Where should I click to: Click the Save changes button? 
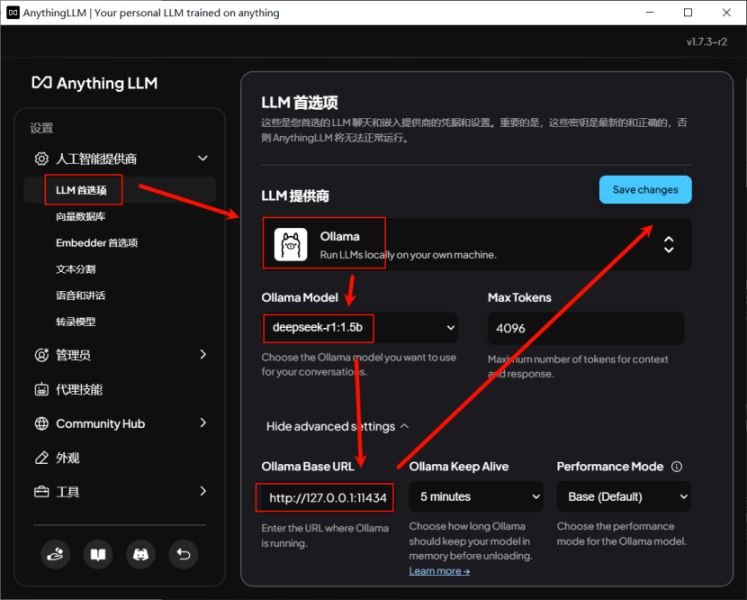pos(645,190)
